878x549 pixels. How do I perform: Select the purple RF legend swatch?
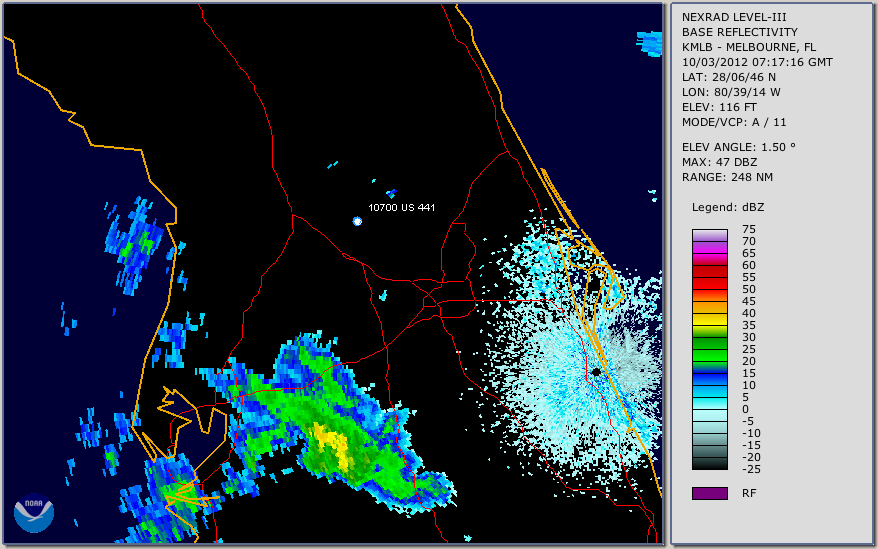click(x=709, y=493)
